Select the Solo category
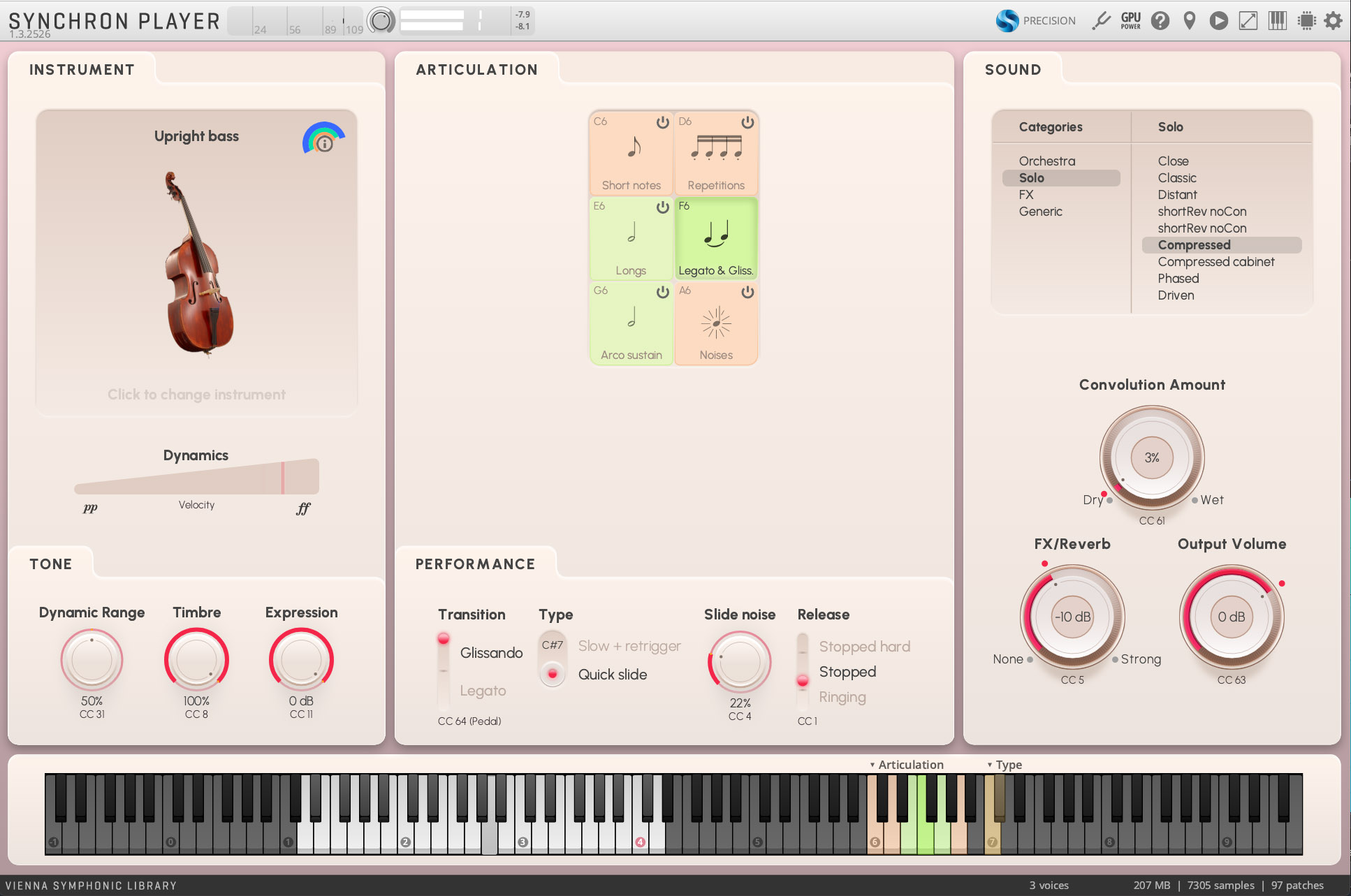 pyautogui.click(x=1061, y=178)
